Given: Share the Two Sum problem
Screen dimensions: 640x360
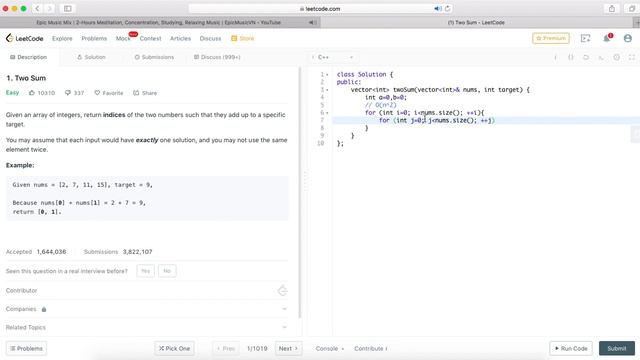Looking at the screenshot, I should [x=145, y=93].
